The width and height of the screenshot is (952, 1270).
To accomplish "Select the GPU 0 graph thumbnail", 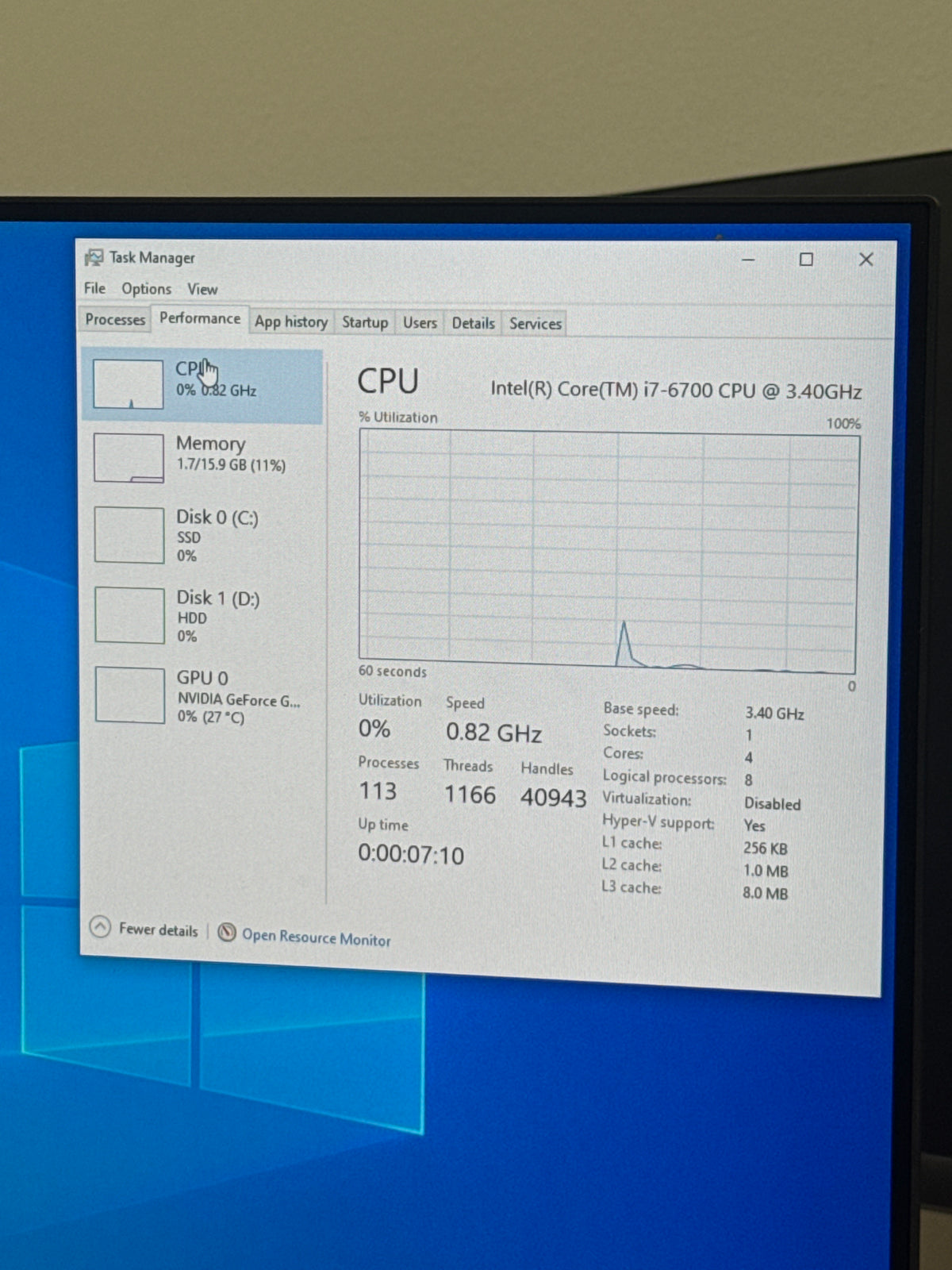I will pyautogui.click(x=130, y=695).
